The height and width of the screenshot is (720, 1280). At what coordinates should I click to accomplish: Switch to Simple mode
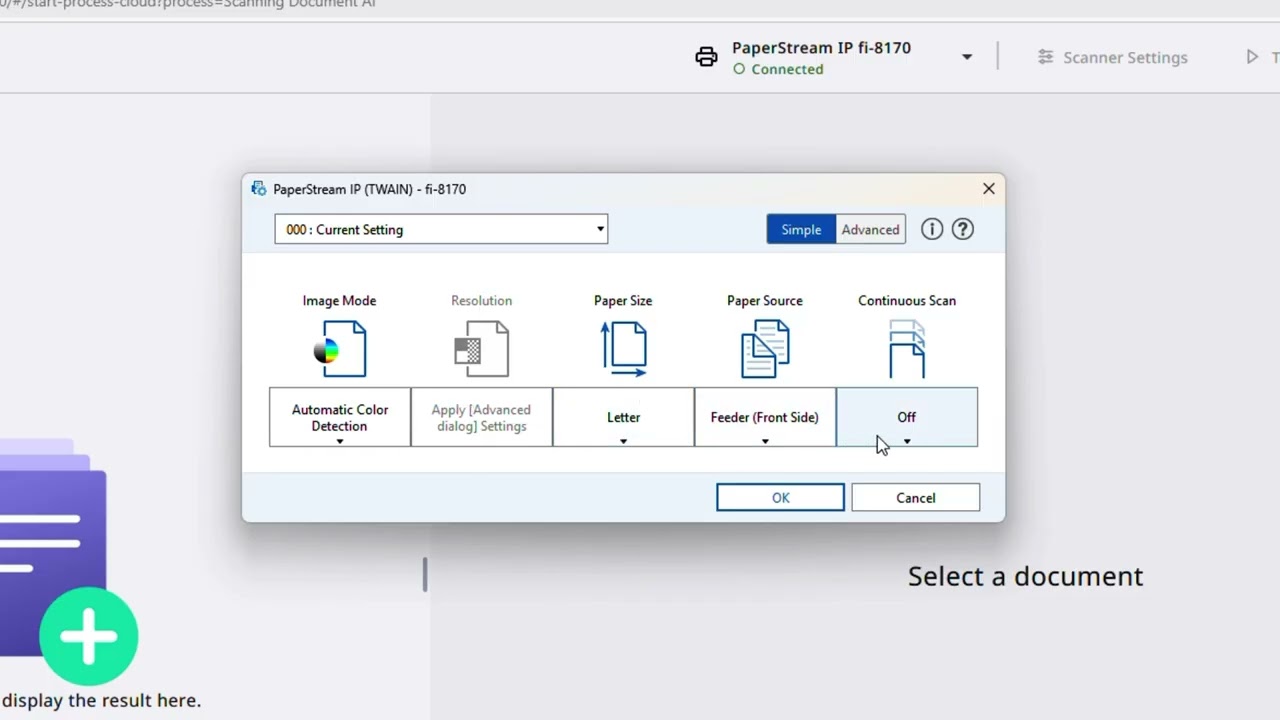801,229
